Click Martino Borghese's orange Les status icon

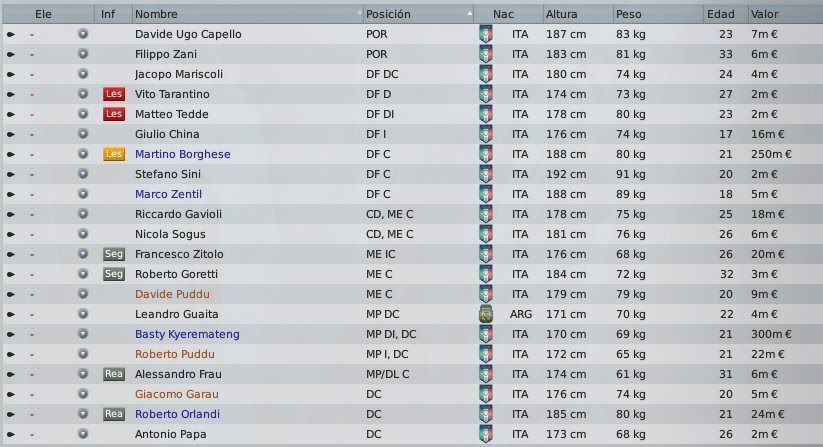pos(114,154)
